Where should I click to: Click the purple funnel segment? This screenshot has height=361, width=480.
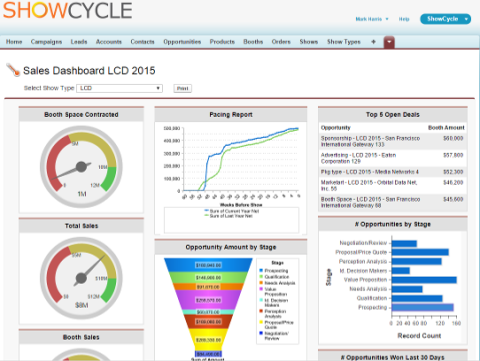point(208,300)
